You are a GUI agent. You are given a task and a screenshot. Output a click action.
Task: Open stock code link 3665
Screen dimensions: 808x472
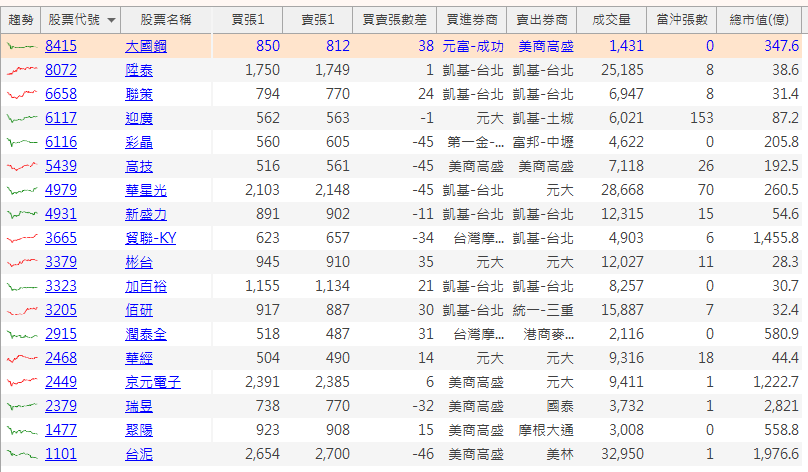point(61,238)
